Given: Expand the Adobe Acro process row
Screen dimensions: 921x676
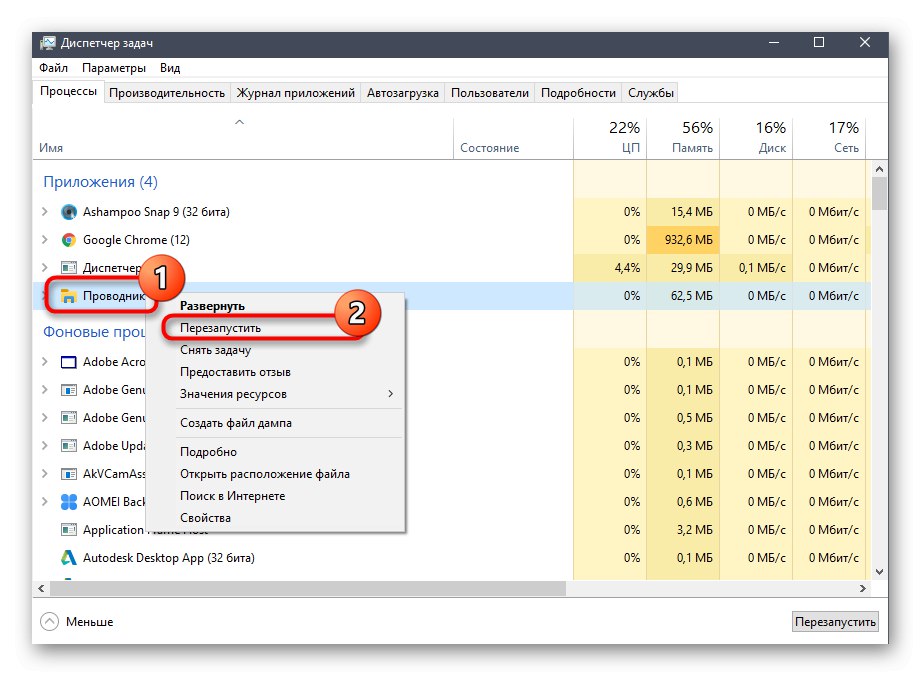Looking at the screenshot, I should [x=45, y=362].
